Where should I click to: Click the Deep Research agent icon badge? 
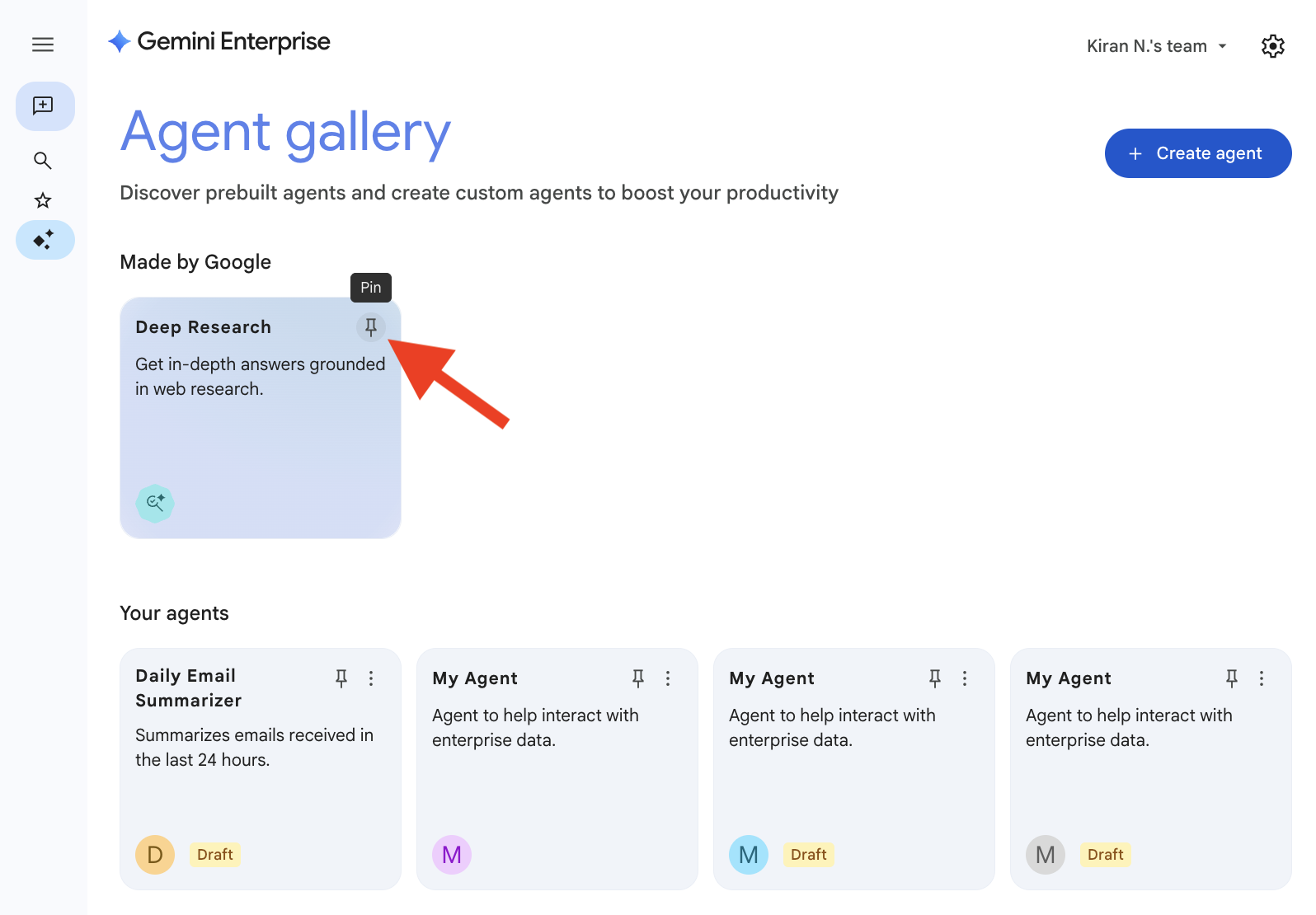[155, 503]
